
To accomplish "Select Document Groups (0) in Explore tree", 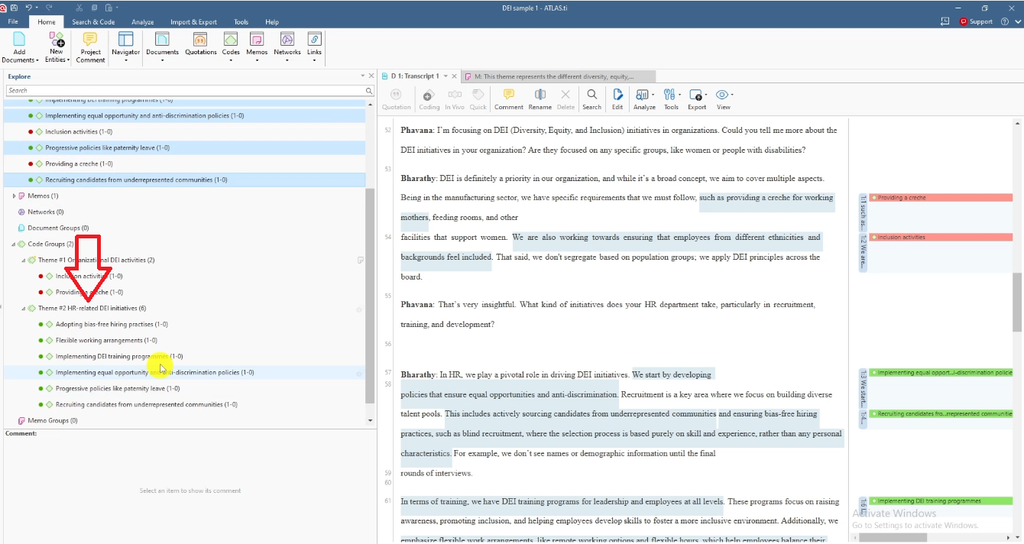I will tap(58, 228).
